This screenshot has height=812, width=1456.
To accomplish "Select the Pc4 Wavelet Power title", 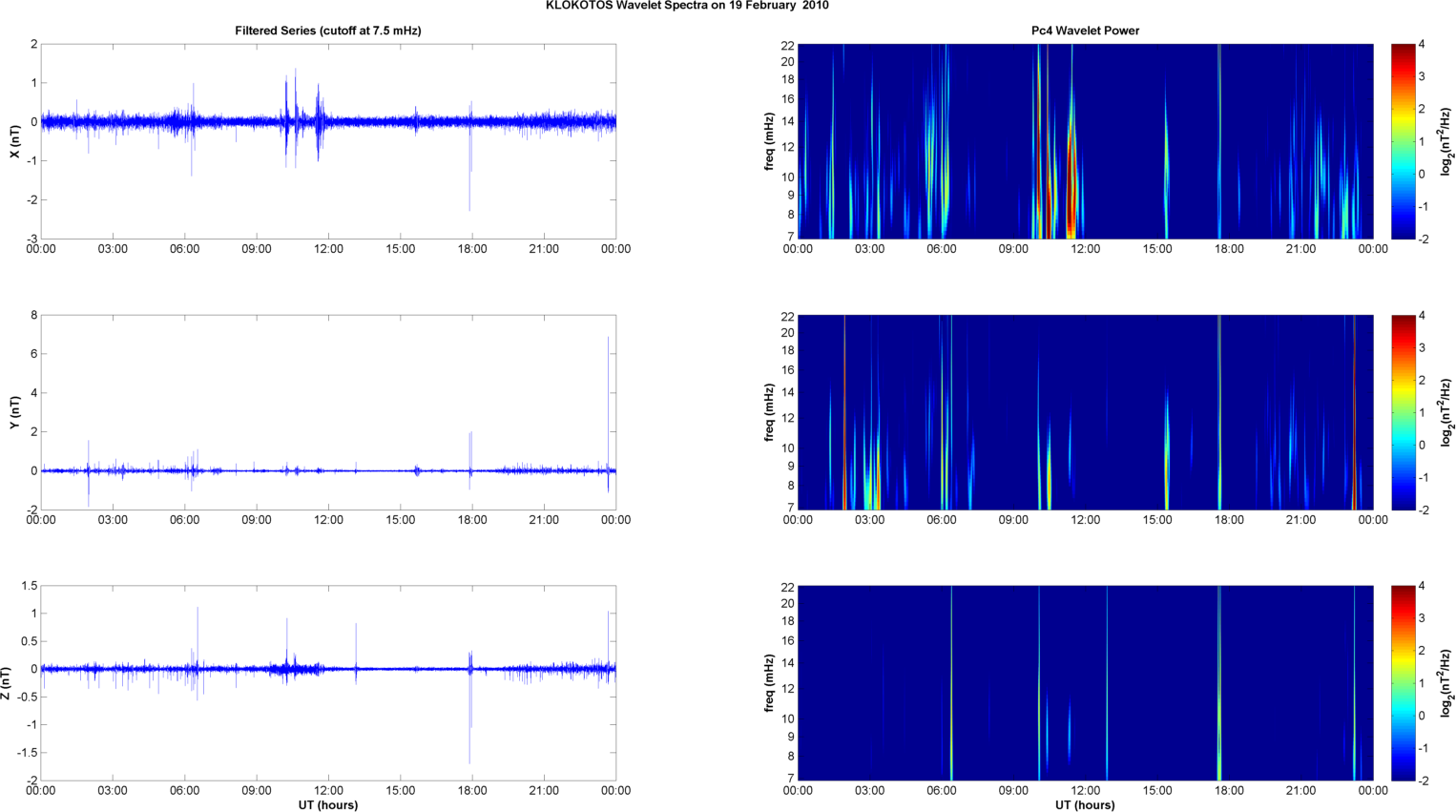I will pos(1085,31).
